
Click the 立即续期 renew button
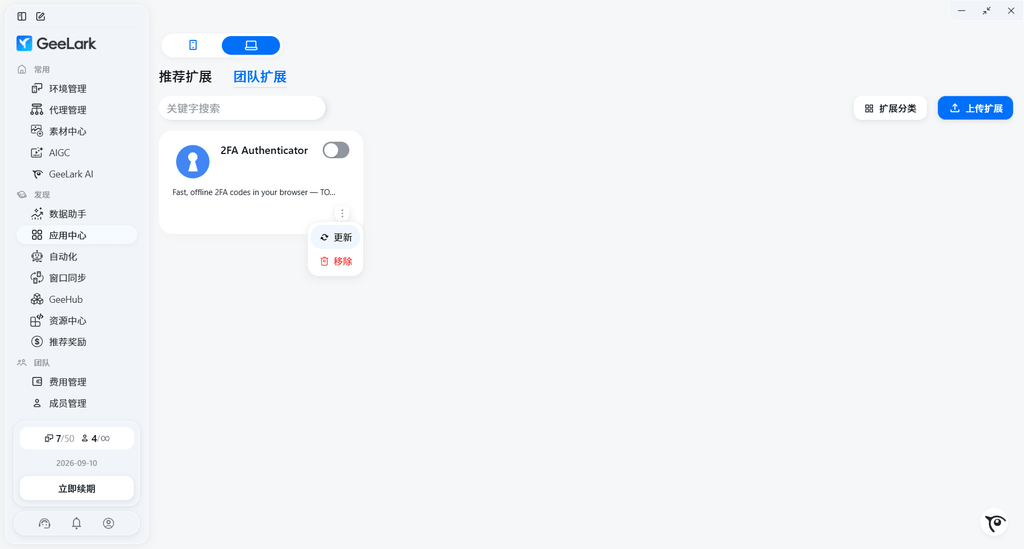[x=76, y=488]
